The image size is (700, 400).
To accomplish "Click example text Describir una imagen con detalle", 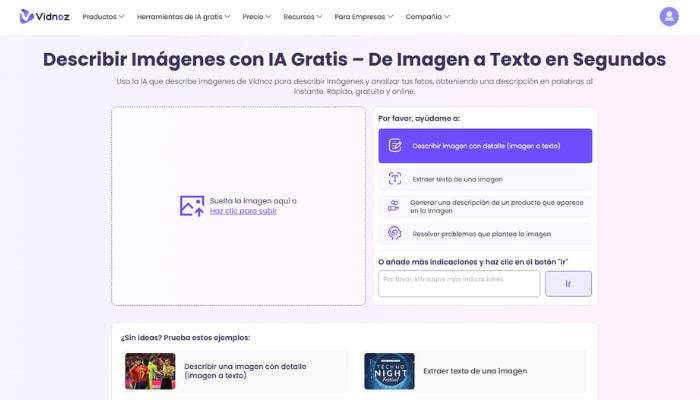I will (245, 371).
